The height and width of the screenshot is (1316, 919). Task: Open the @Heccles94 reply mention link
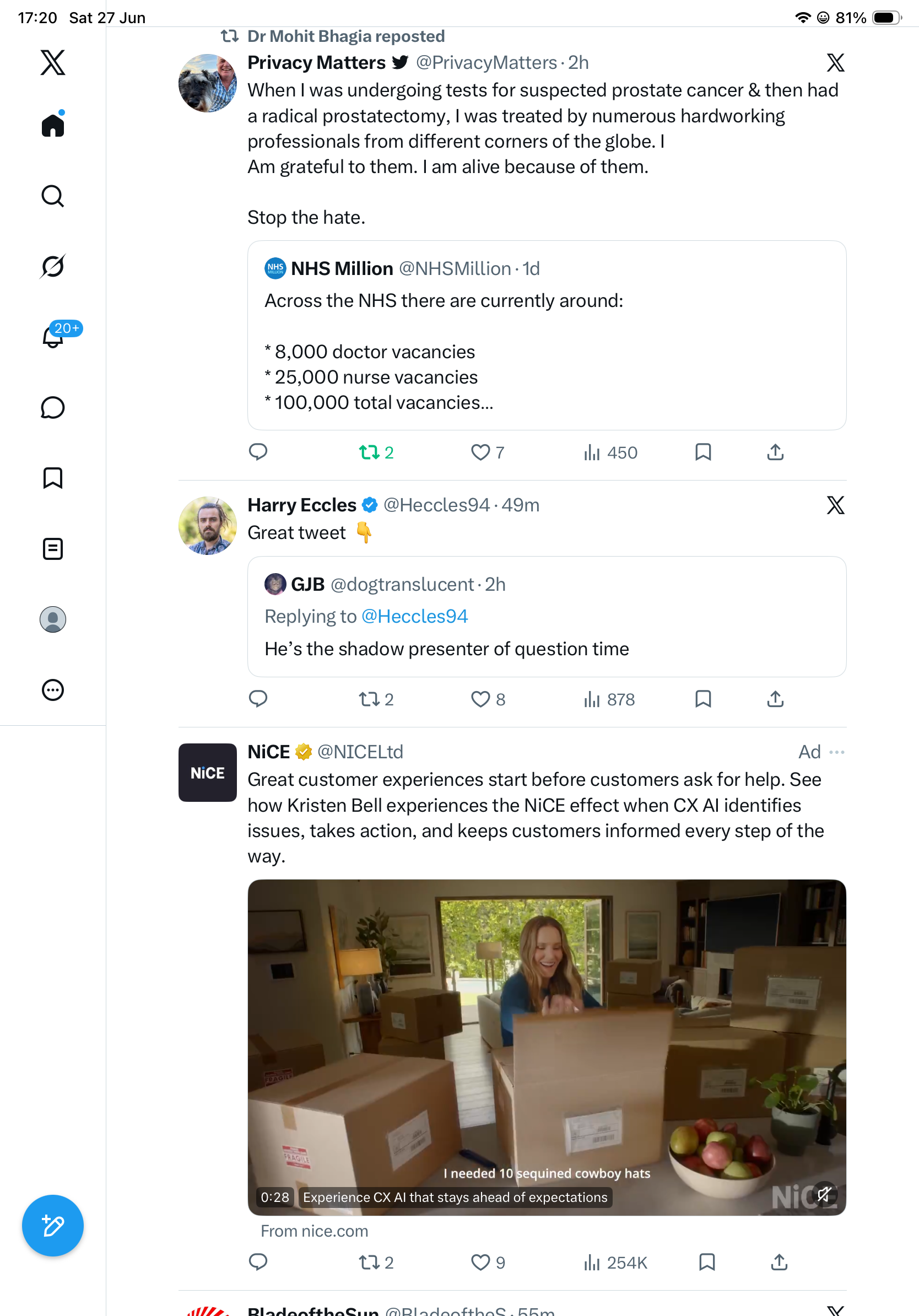click(x=415, y=616)
